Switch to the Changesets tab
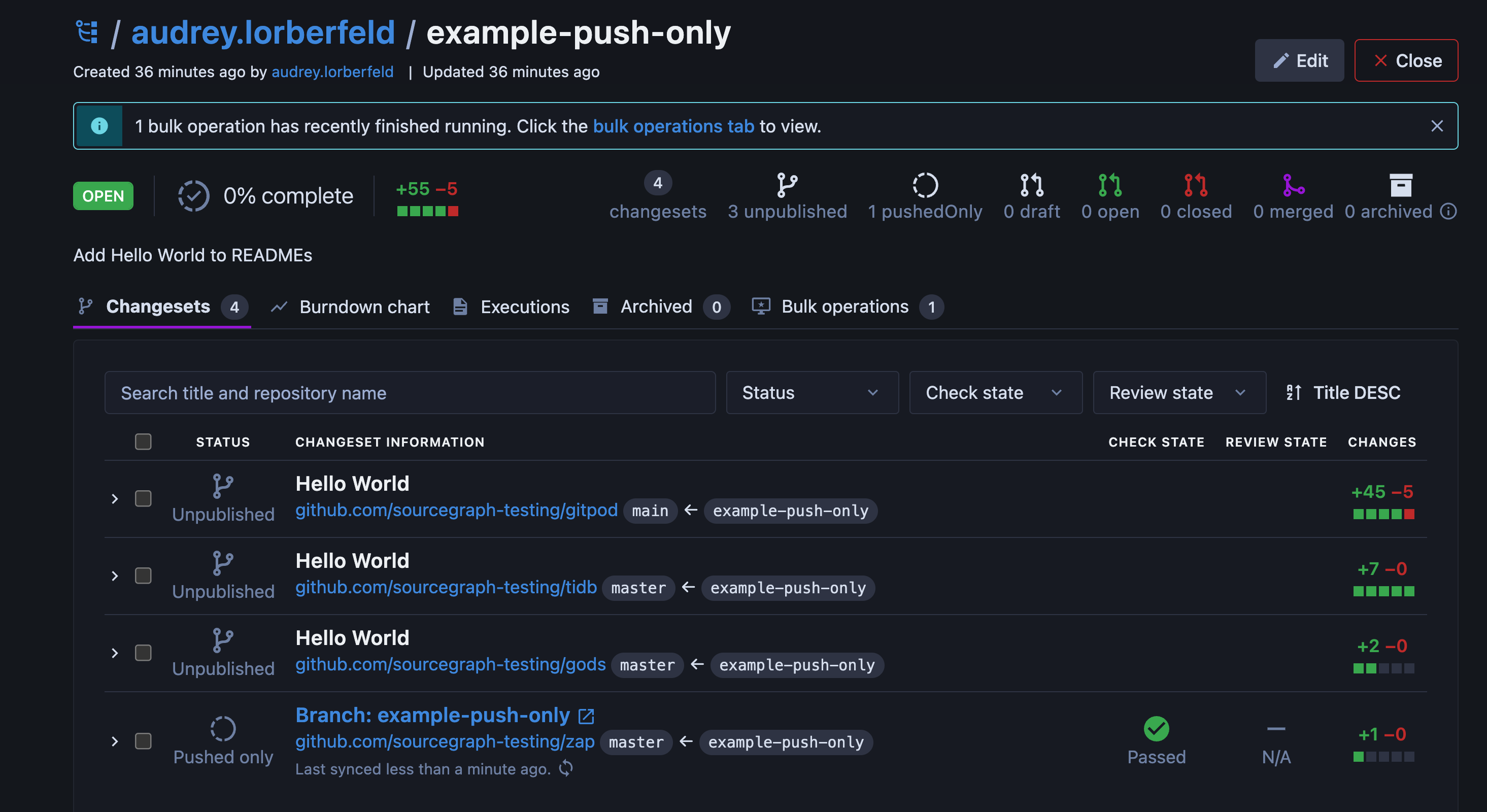Image resolution: width=1487 pixels, height=812 pixels. pyautogui.click(x=161, y=307)
